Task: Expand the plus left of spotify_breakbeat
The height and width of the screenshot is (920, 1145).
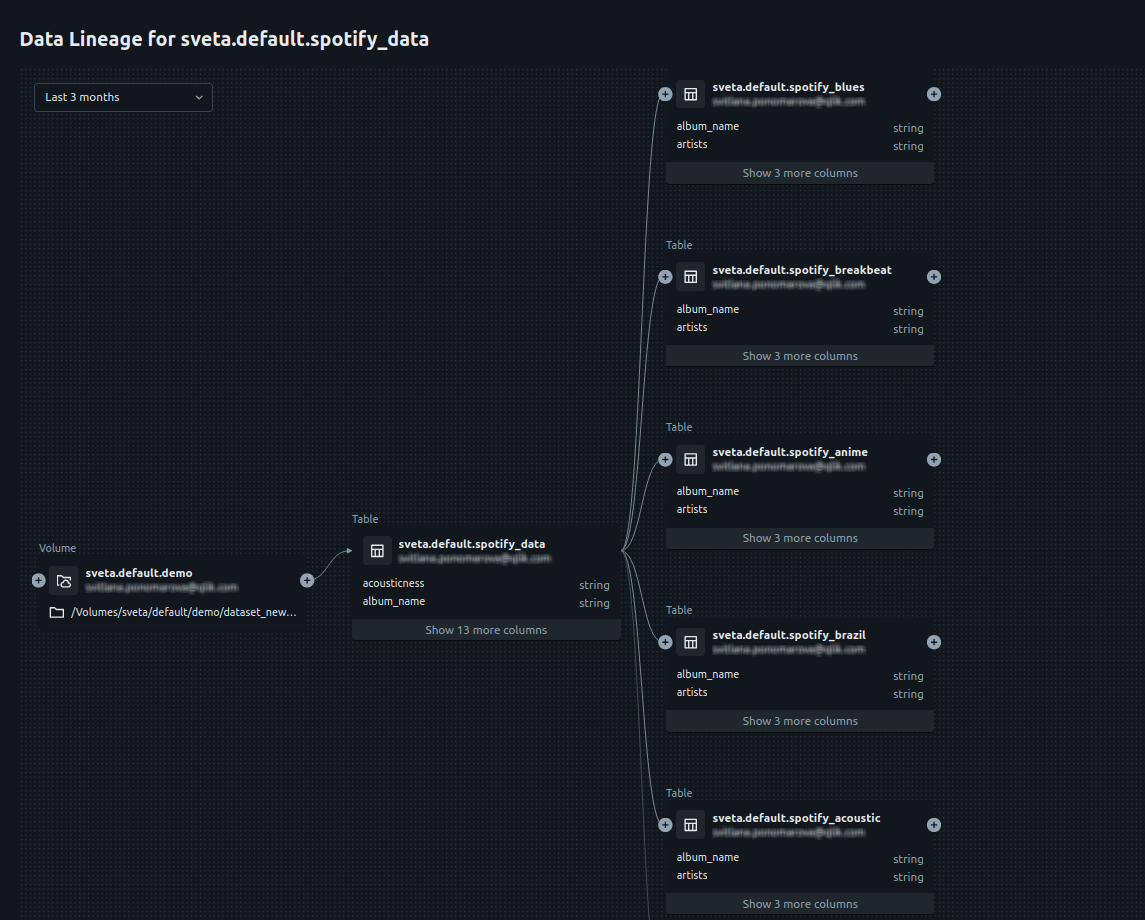Action: (x=665, y=277)
